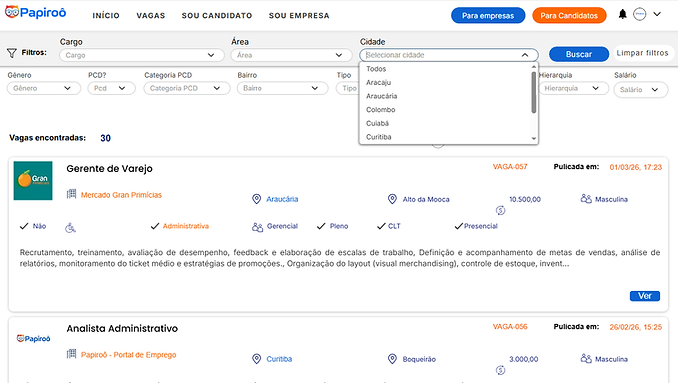The image size is (678, 383).
Task: Click salary coin icon under 3.000,00
Action: [500, 370]
